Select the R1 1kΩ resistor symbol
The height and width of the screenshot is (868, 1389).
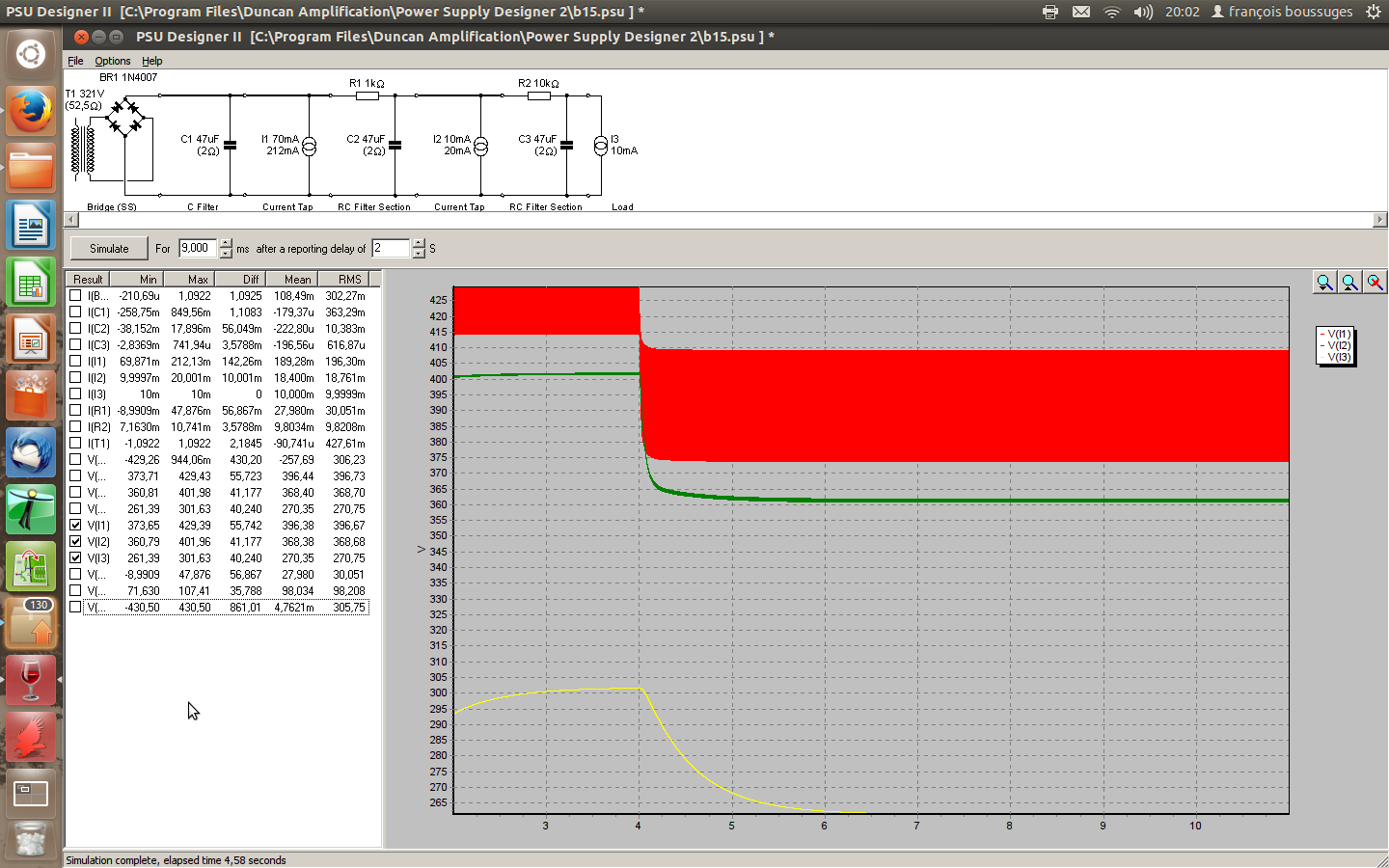click(367, 95)
